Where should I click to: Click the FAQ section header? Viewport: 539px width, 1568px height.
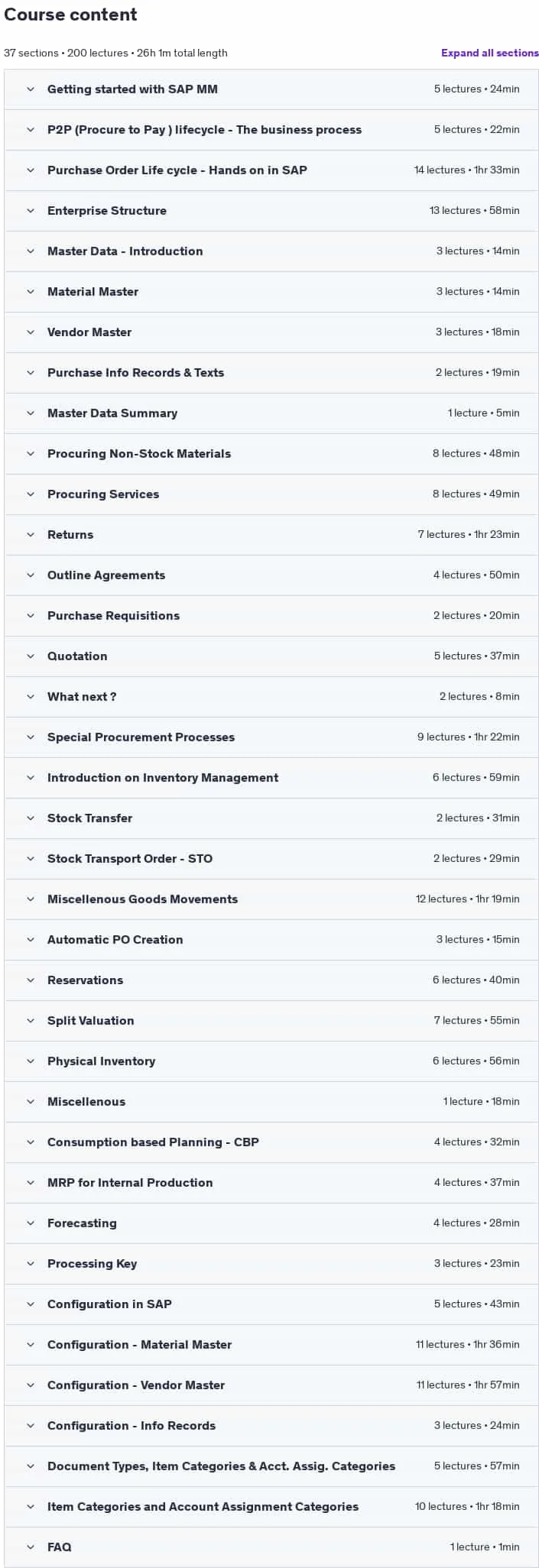click(x=271, y=1547)
